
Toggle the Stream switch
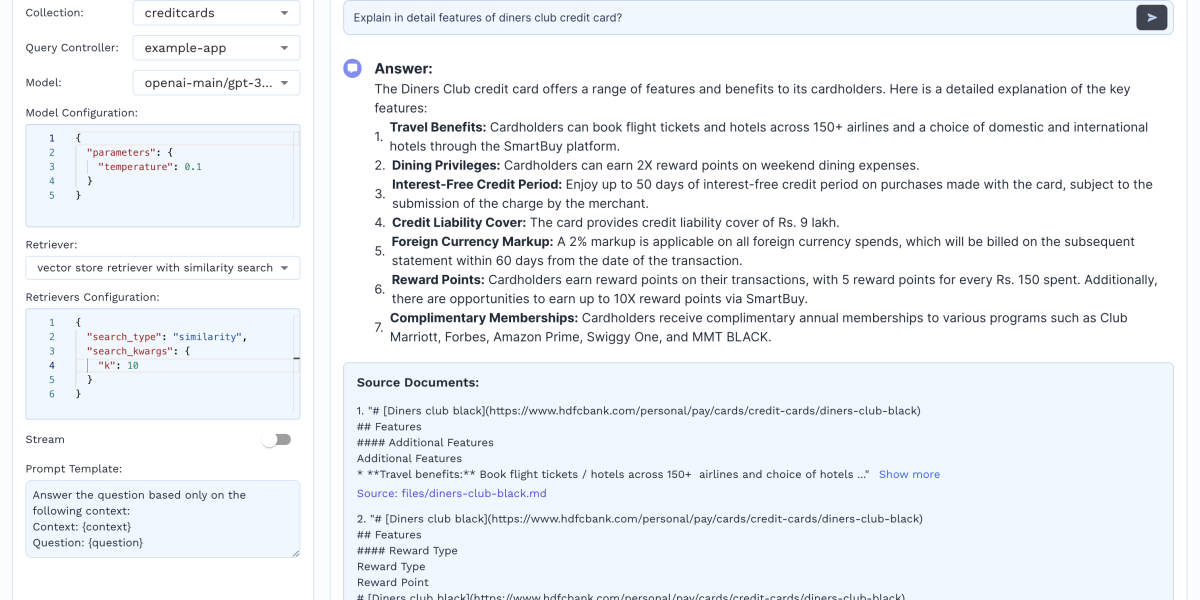276,440
